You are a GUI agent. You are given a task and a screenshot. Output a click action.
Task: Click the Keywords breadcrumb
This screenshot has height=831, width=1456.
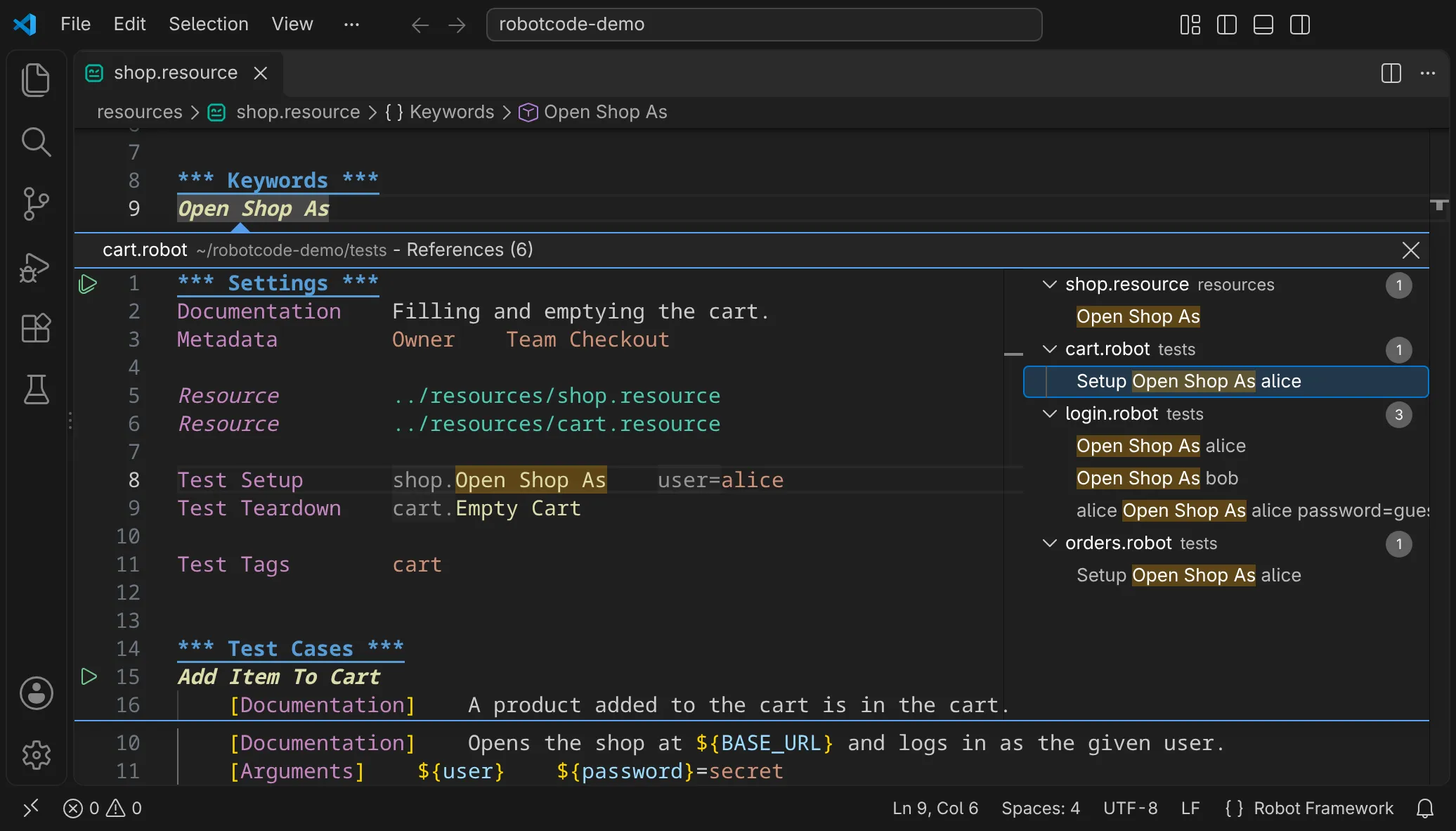click(440, 112)
